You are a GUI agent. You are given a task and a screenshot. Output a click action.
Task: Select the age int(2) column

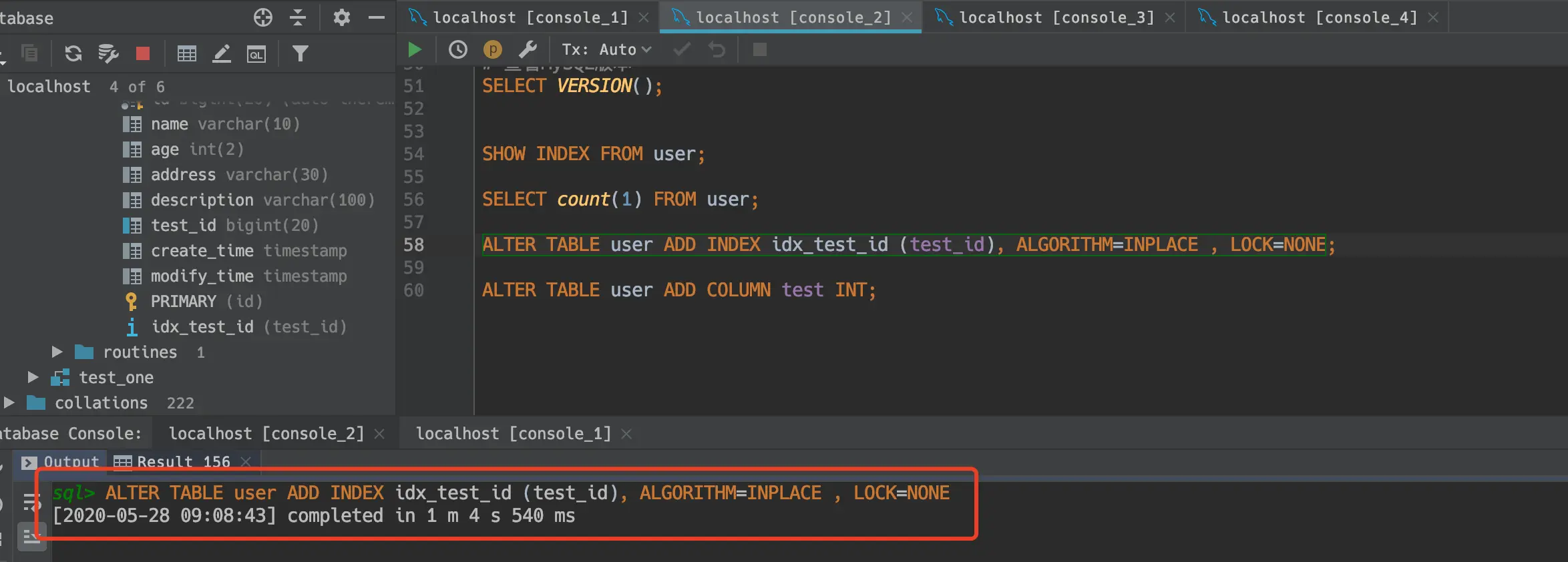(184, 150)
